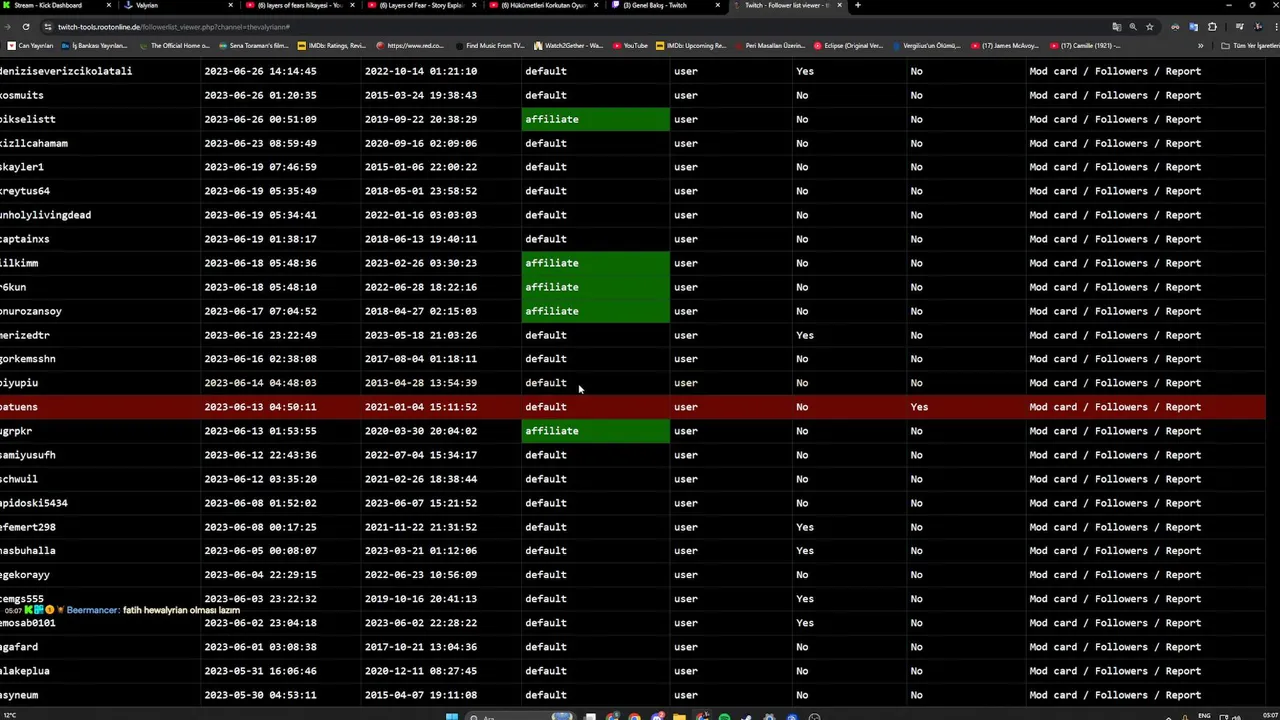Open Report for egekorayy

(x=1182, y=575)
